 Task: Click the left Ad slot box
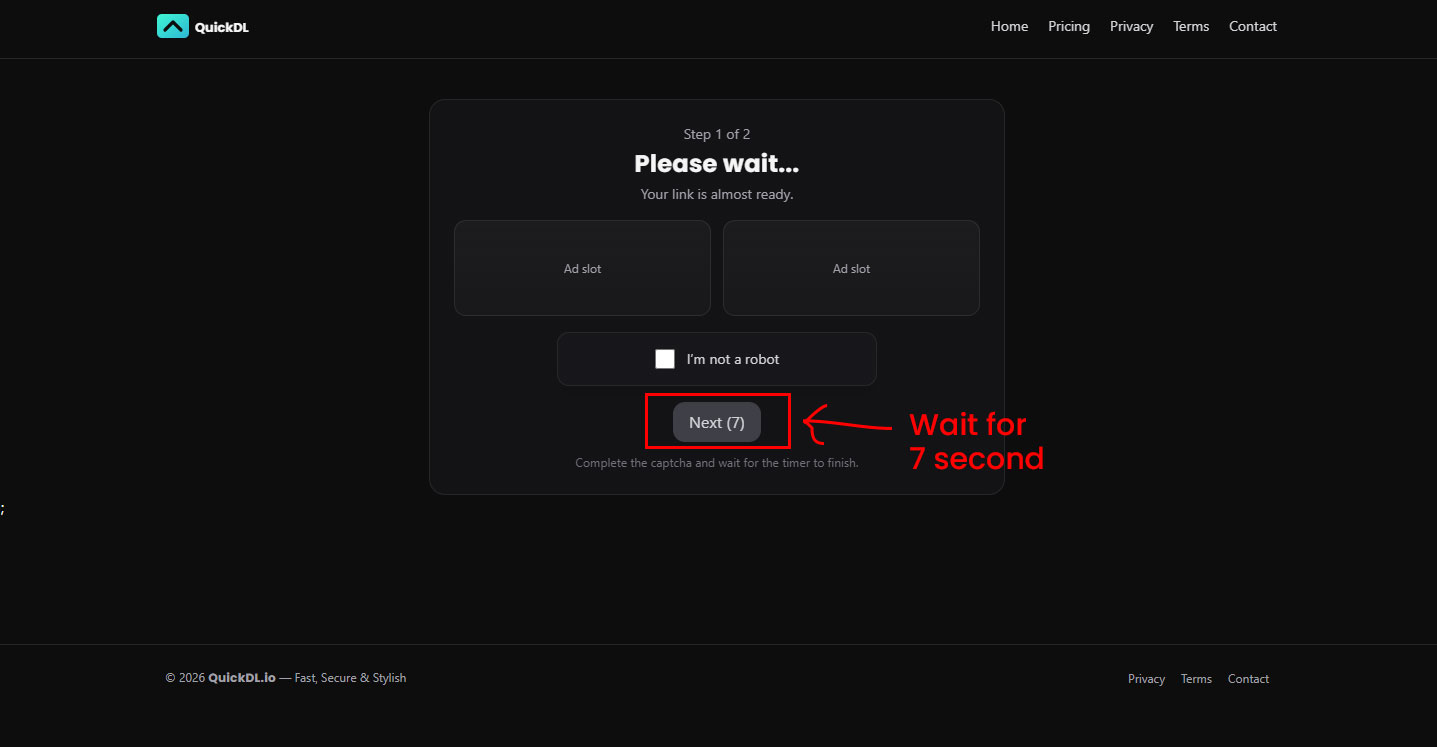click(582, 268)
